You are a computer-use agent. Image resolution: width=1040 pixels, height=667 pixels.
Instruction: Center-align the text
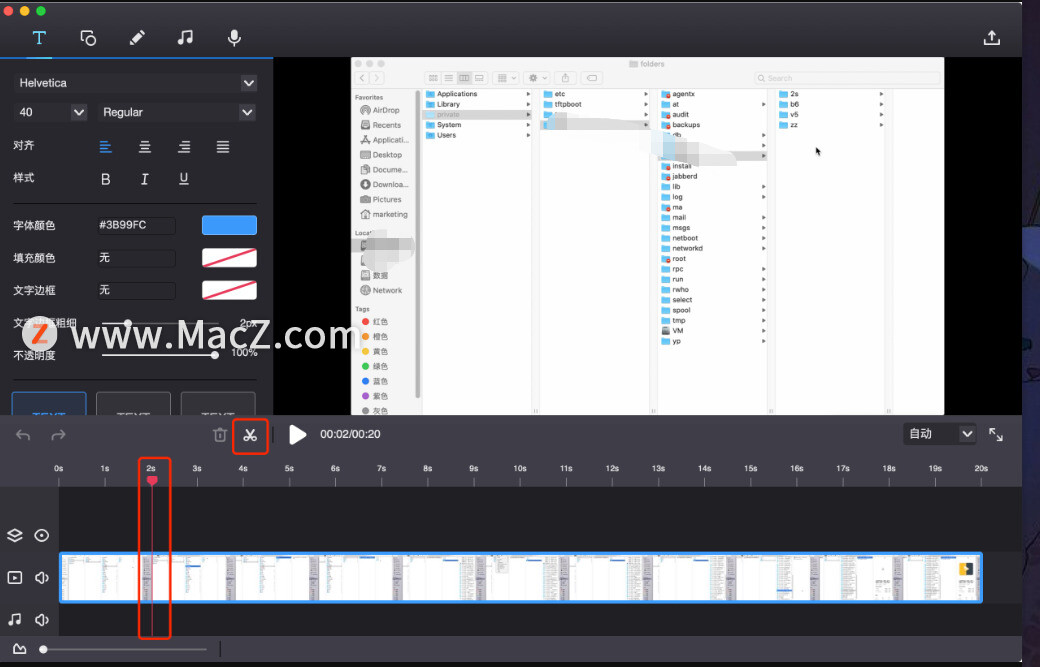point(145,147)
